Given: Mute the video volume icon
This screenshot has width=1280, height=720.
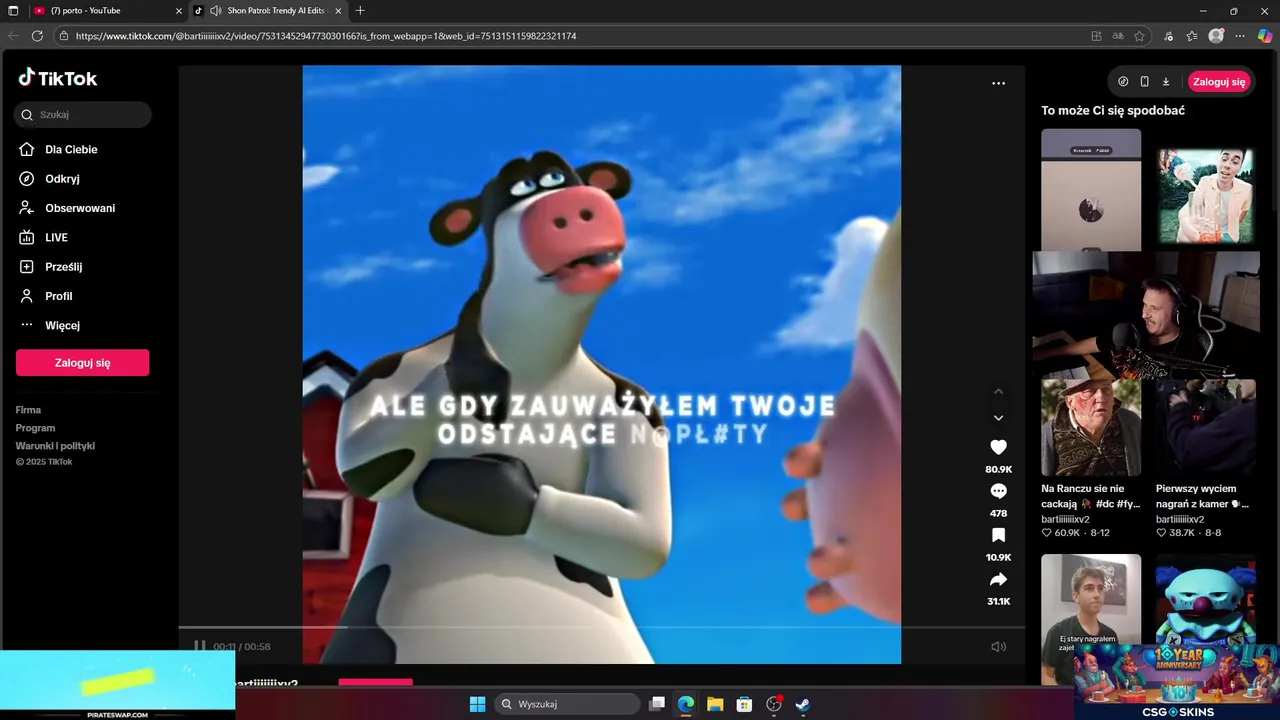Looking at the screenshot, I should click(998, 647).
